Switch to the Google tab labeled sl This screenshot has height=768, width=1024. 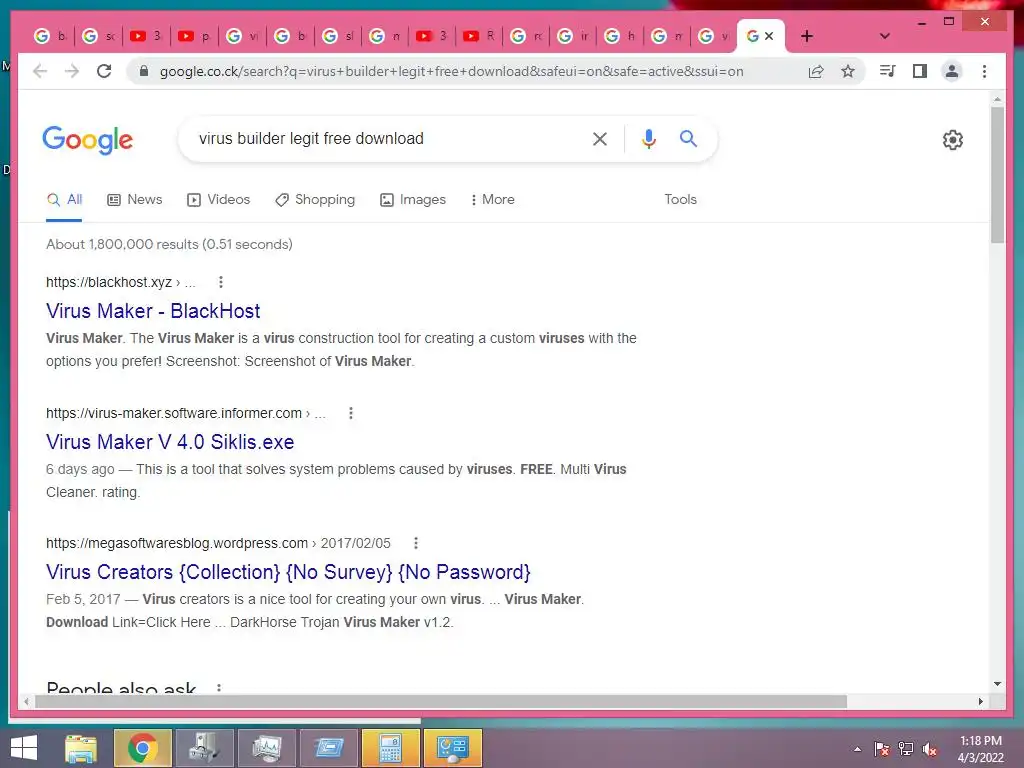[x=338, y=37]
